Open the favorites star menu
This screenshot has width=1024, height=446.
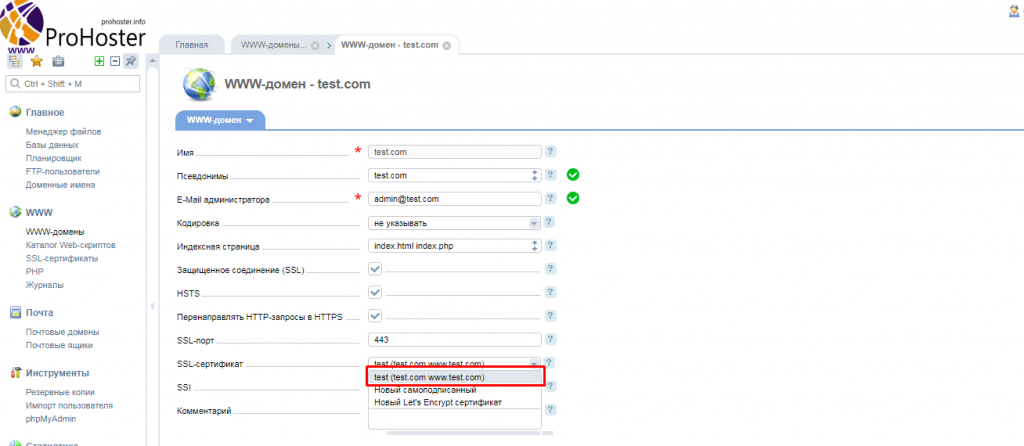[x=37, y=61]
